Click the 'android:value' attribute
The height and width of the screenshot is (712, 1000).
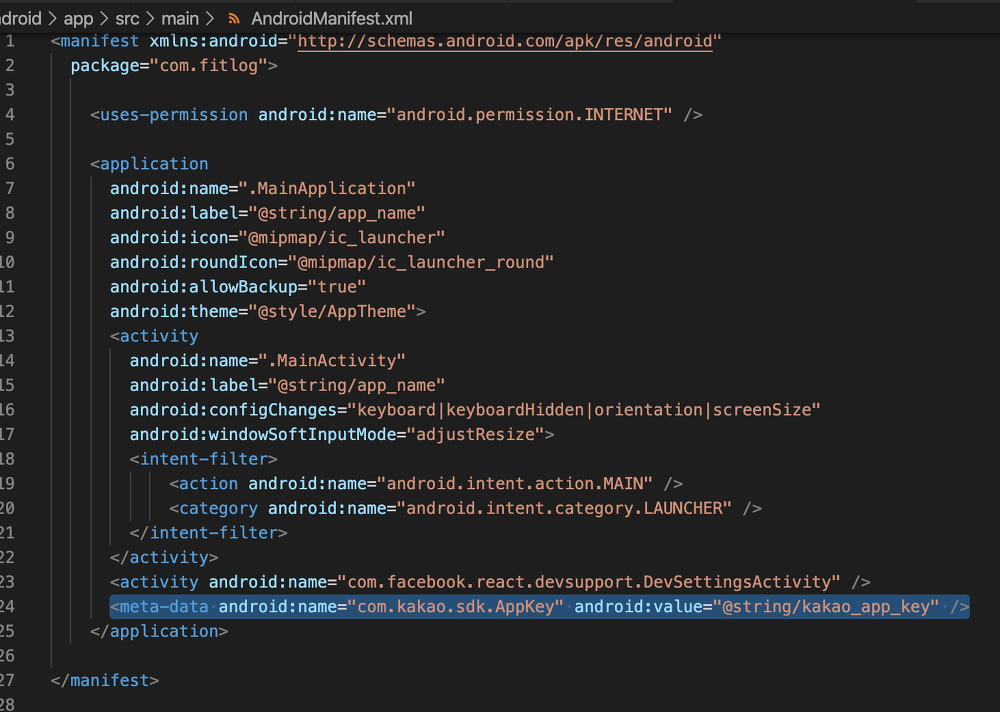click(638, 607)
